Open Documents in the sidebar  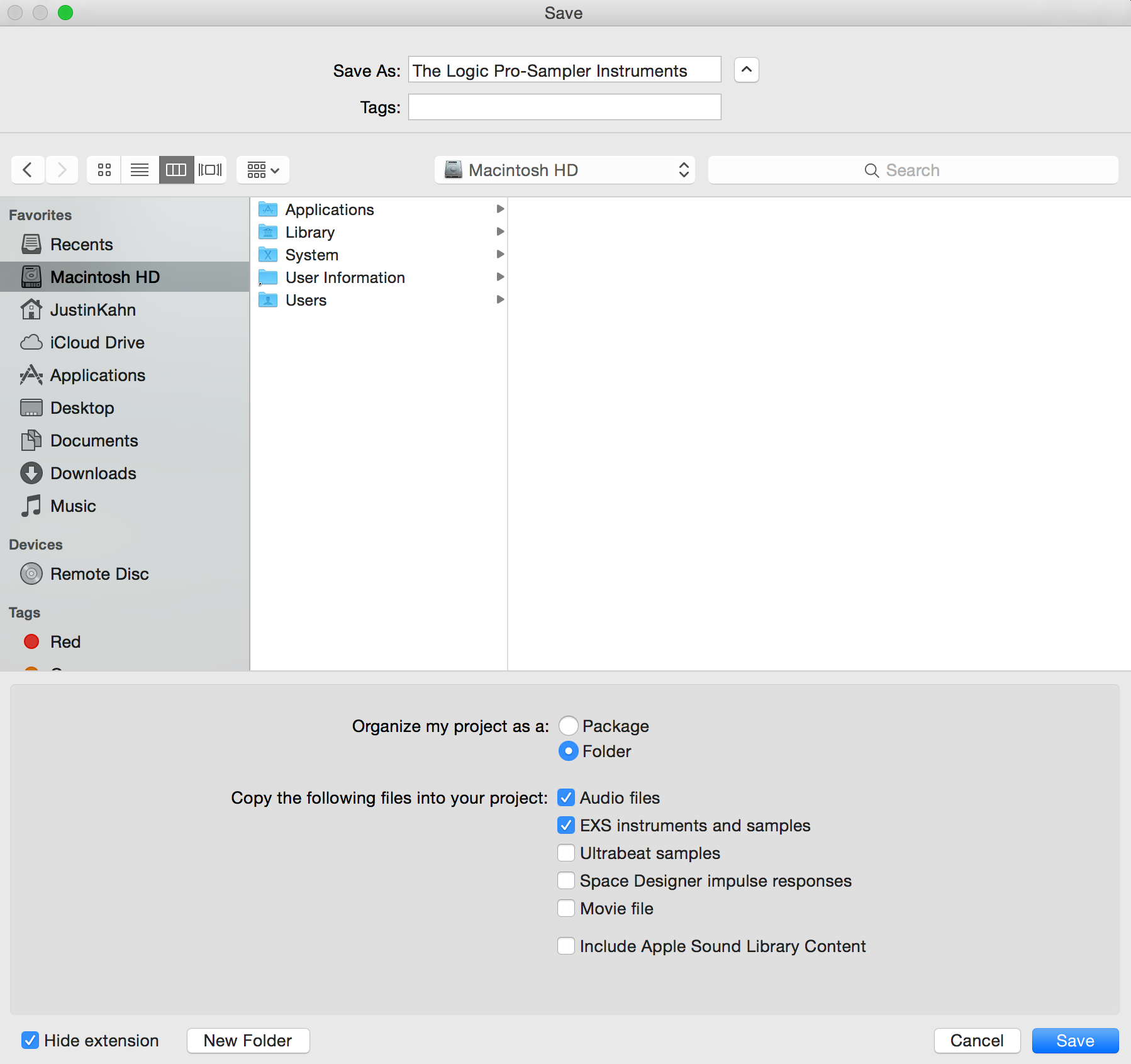point(125,440)
